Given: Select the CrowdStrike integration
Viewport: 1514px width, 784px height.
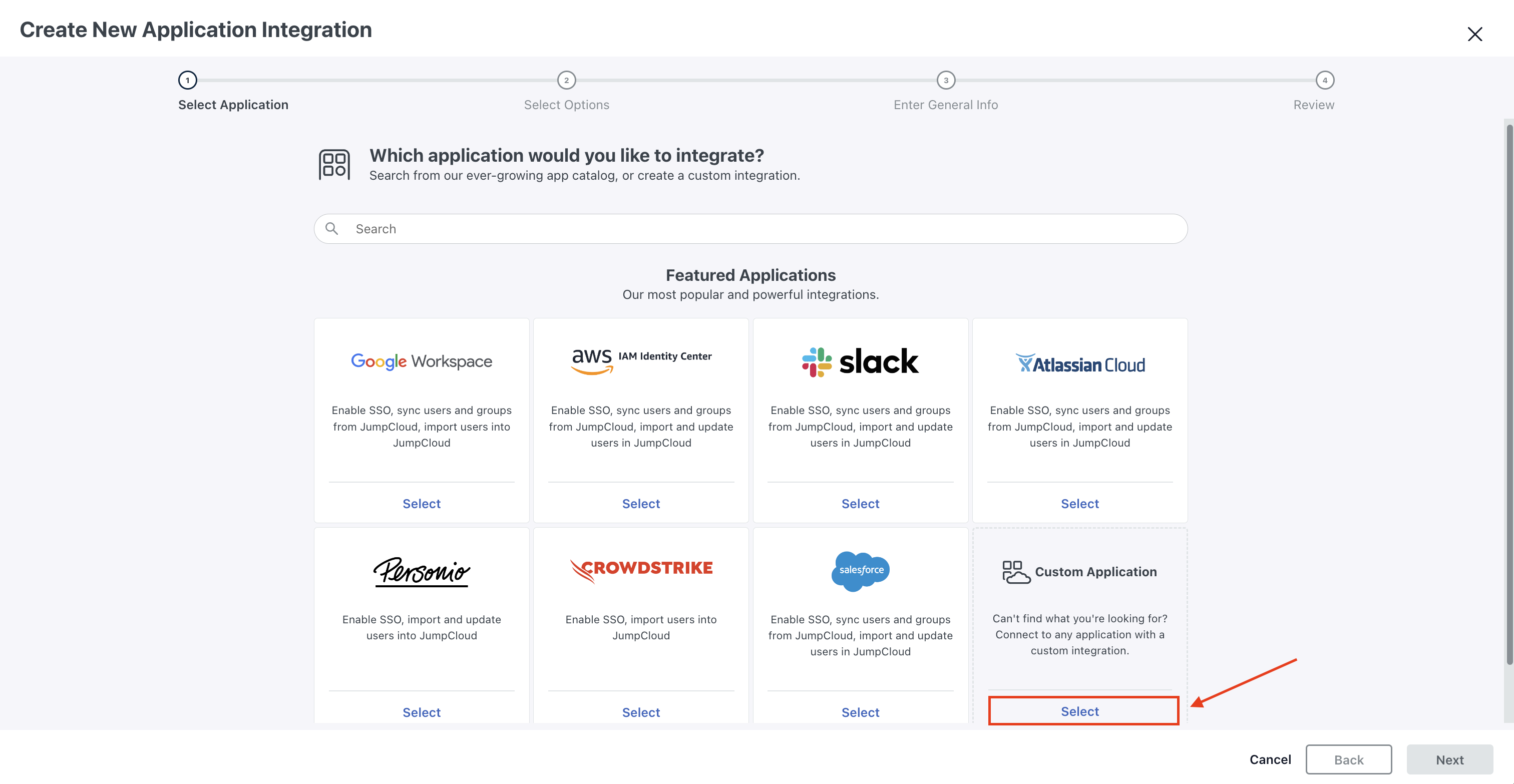Looking at the screenshot, I should (641, 712).
